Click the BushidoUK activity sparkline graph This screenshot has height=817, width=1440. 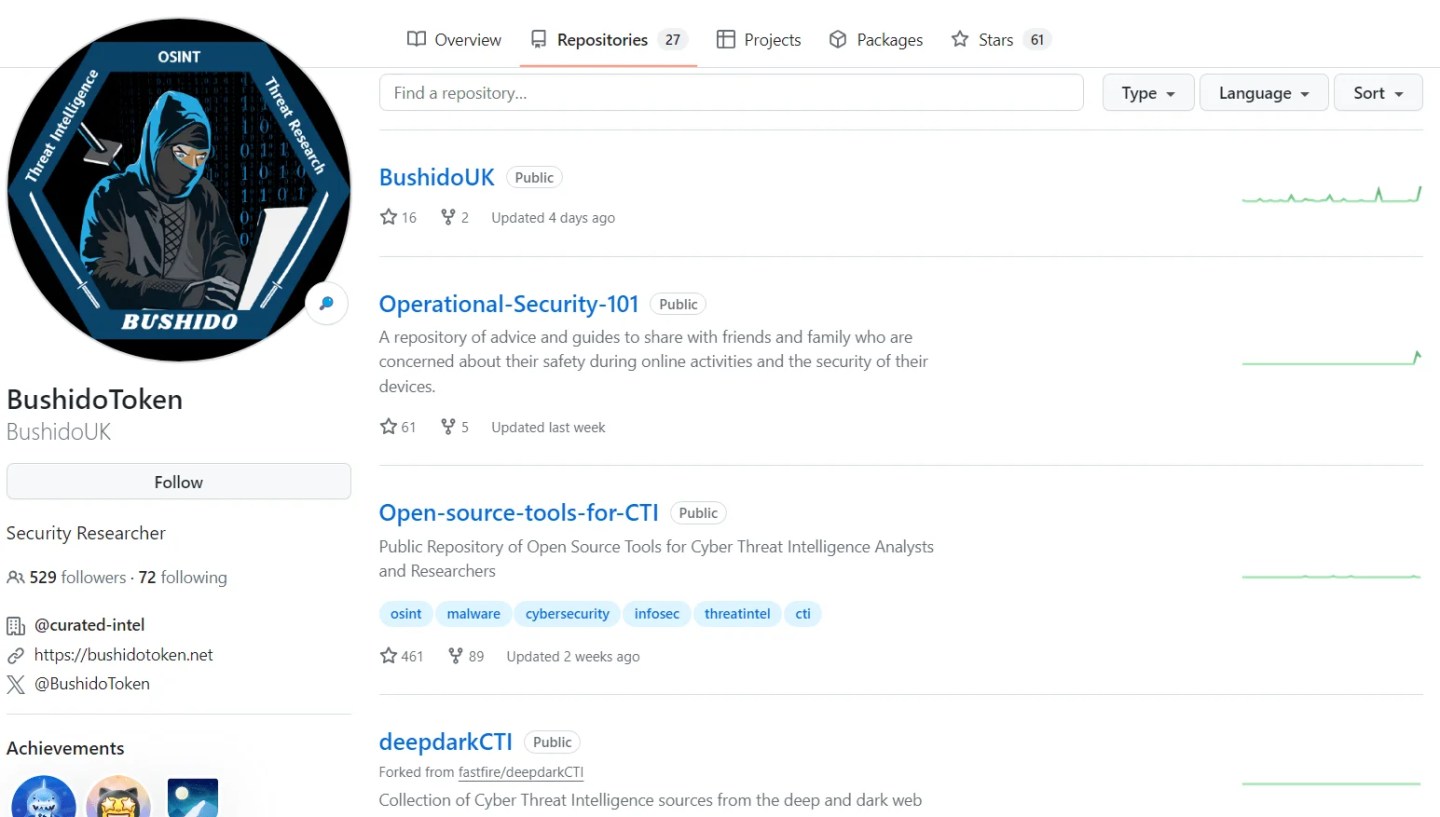point(1332,194)
